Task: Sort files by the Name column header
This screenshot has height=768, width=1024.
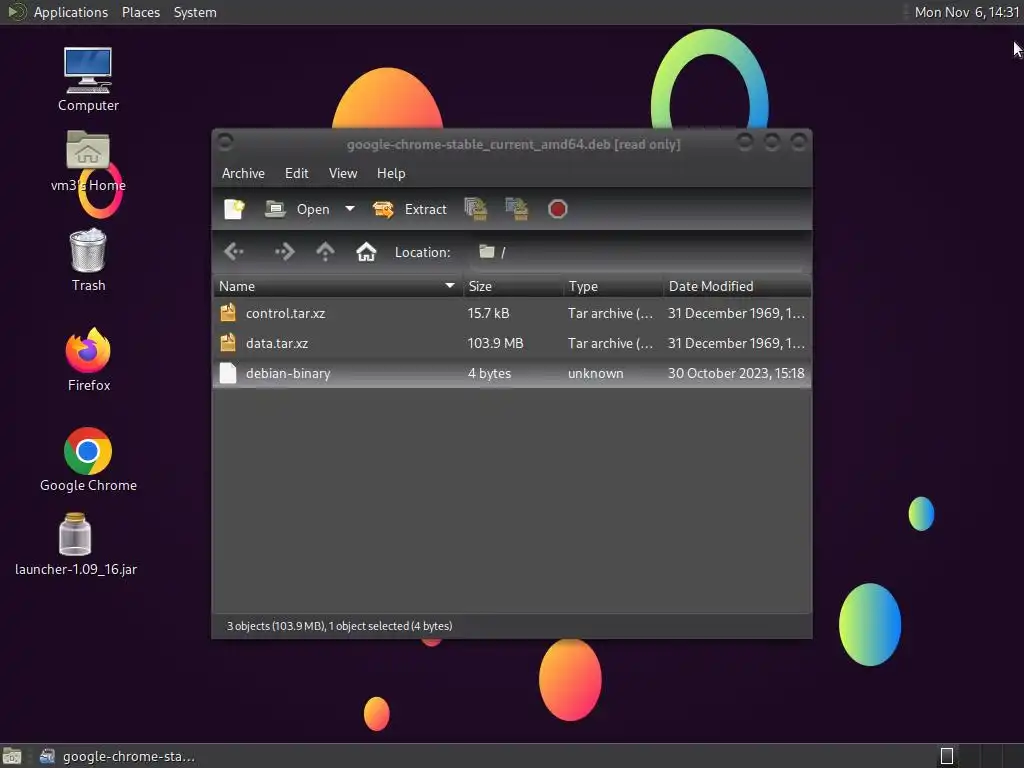Action: 338,286
